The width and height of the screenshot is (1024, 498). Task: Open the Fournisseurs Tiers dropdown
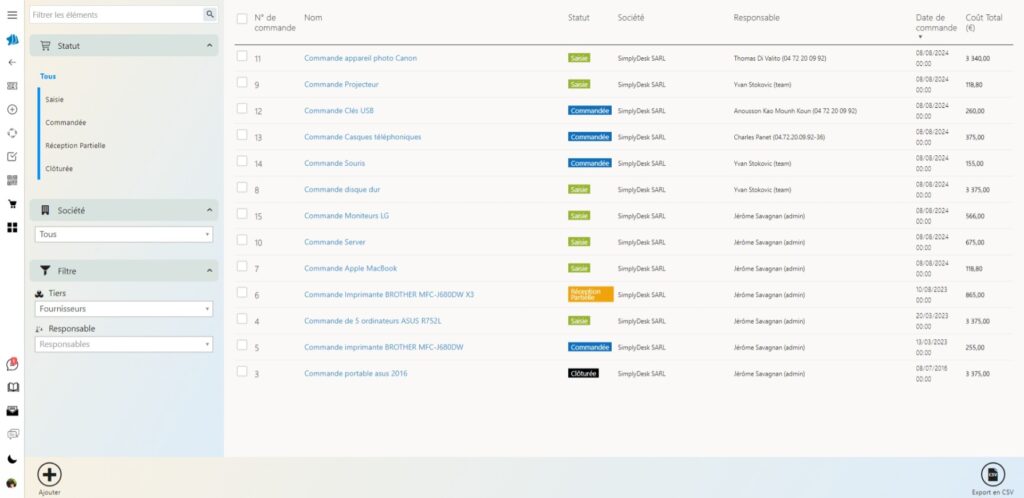124,309
